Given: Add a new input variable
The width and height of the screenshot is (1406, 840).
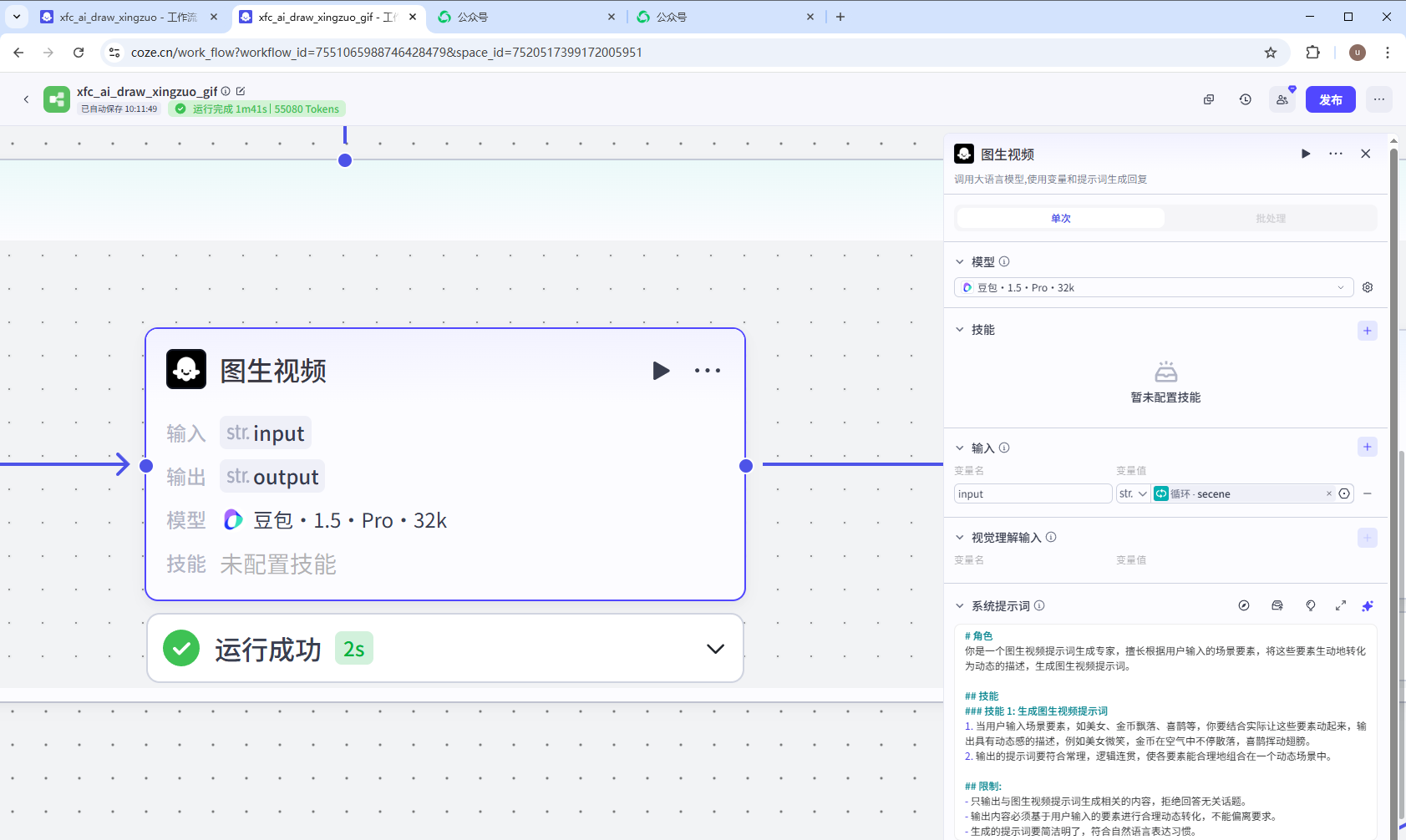Looking at the screenshot, I should click(x=1368, y=447).
